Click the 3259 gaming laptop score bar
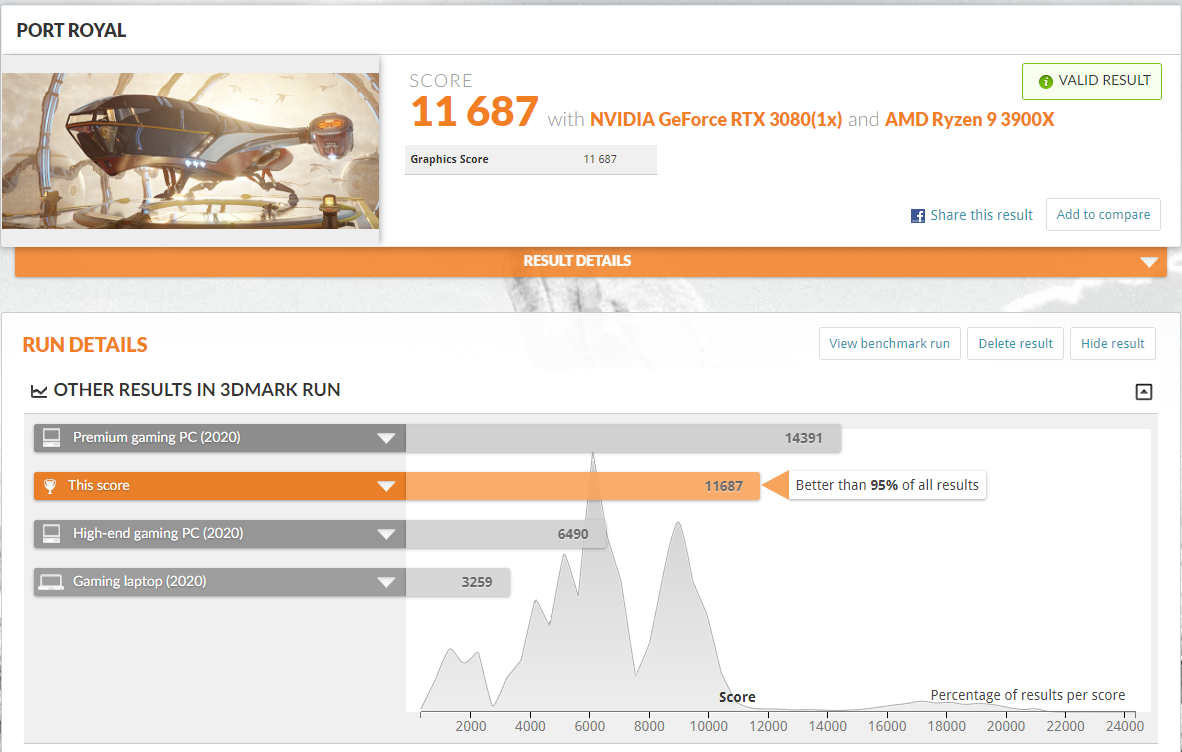Image resolution: width=1182 pixels, height=752 pixels. pyautogui.click(x=458, y=582)
